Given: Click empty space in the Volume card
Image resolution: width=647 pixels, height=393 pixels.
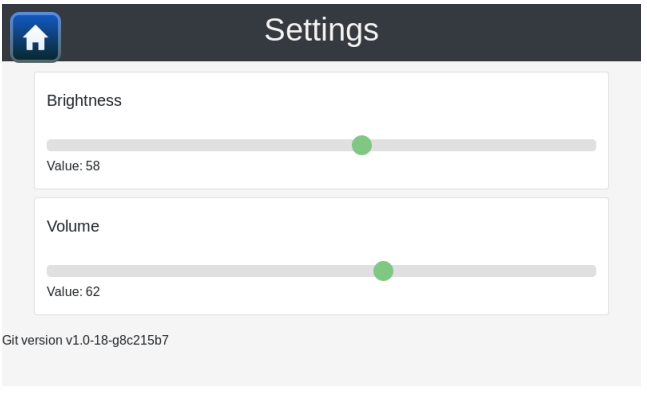Looking at the screenshot, I should point(371,229).
